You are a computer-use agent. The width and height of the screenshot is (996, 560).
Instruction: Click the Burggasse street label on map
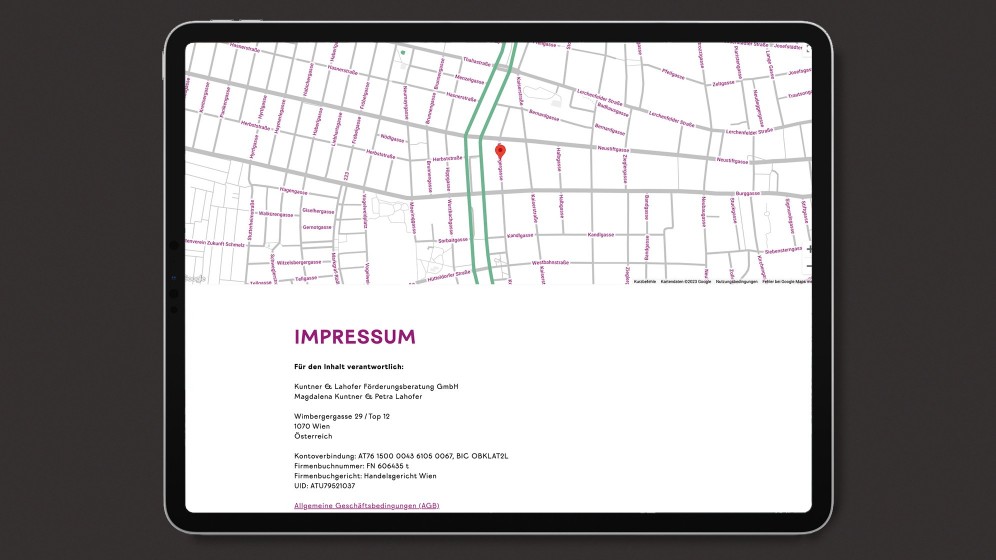tap(748, 194)
